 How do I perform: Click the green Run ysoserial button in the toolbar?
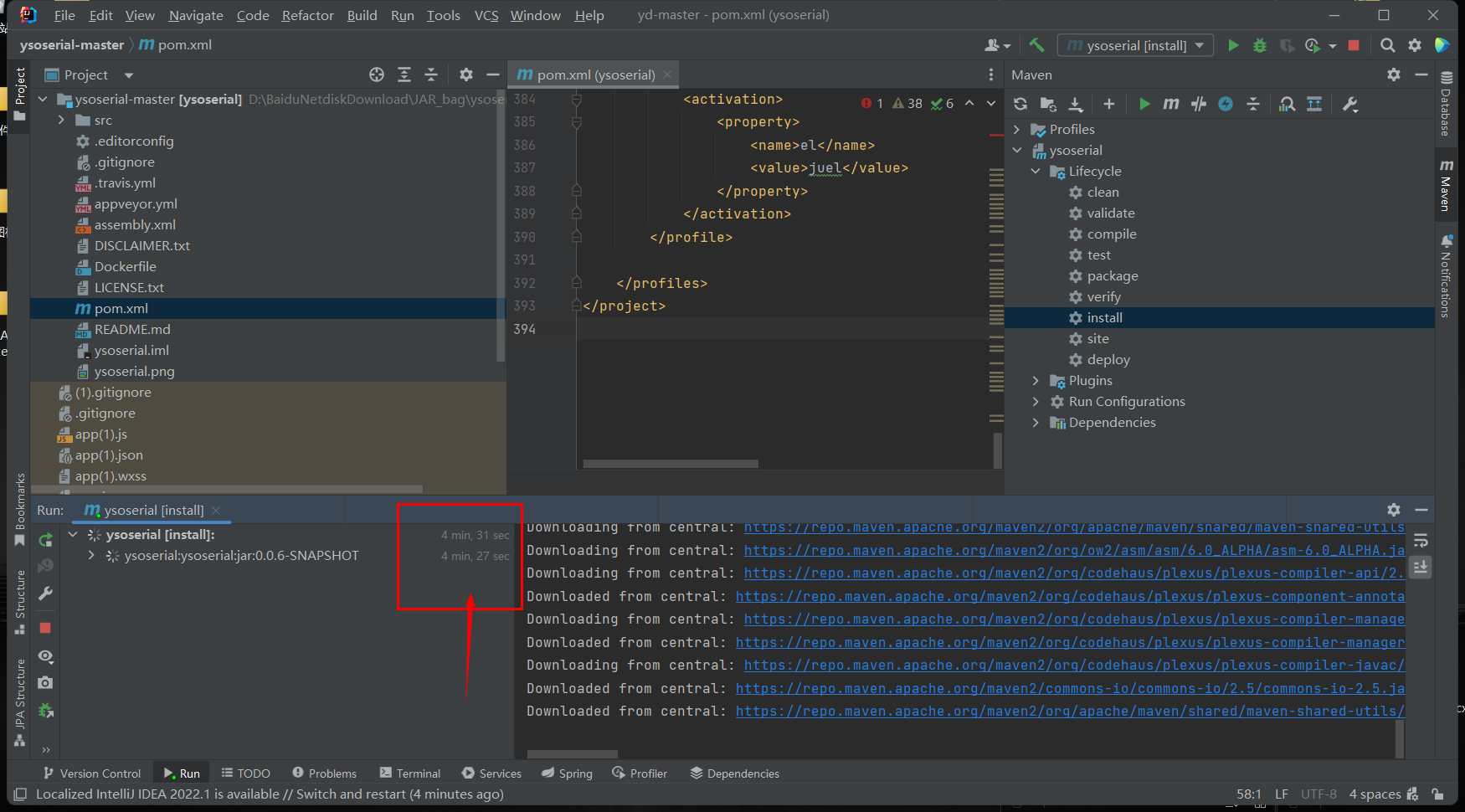point(1233,45)
